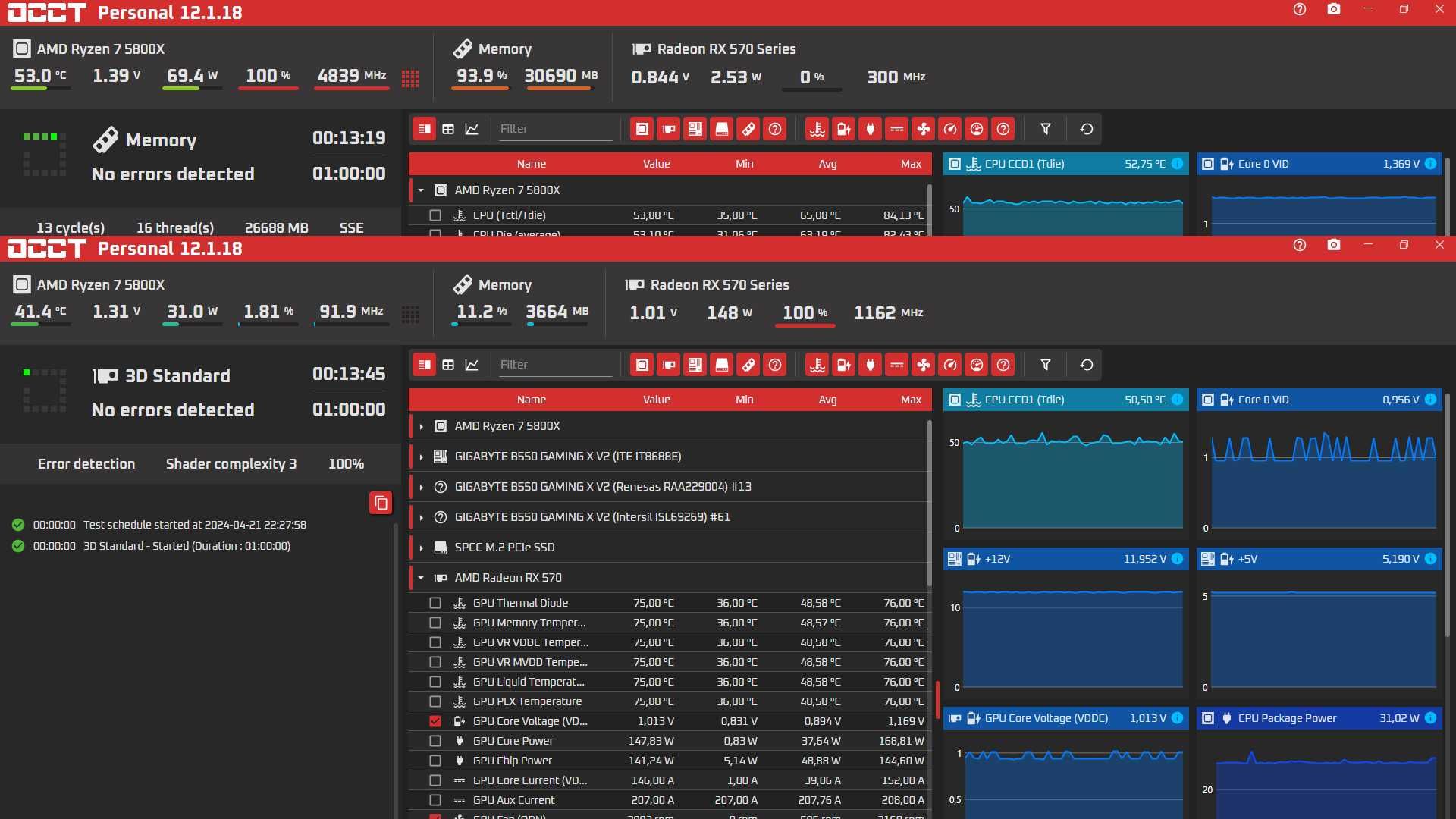Toggle usage load sensor type in 3D Standard window
The width and height of the screenshot is (1456, 819).
[977, 365]
